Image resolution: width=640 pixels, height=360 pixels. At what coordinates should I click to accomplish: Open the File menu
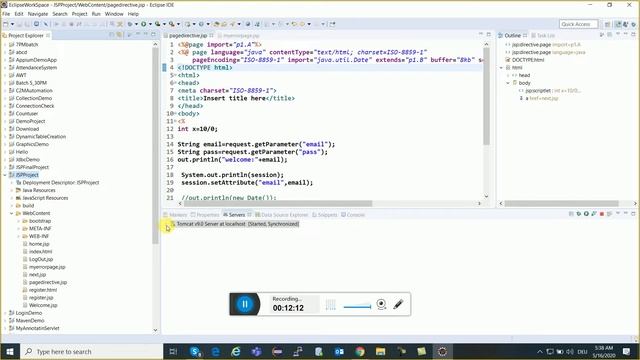pos(6,14)
